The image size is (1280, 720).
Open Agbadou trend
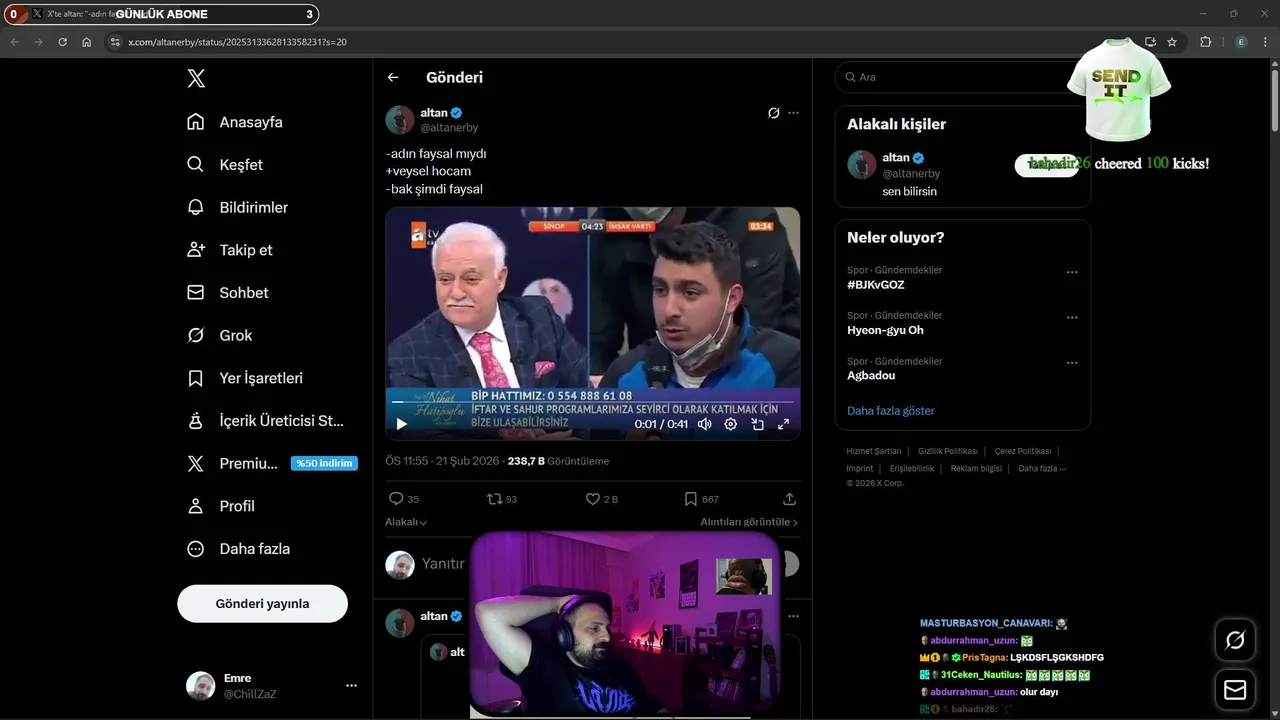tap(871, 376)
